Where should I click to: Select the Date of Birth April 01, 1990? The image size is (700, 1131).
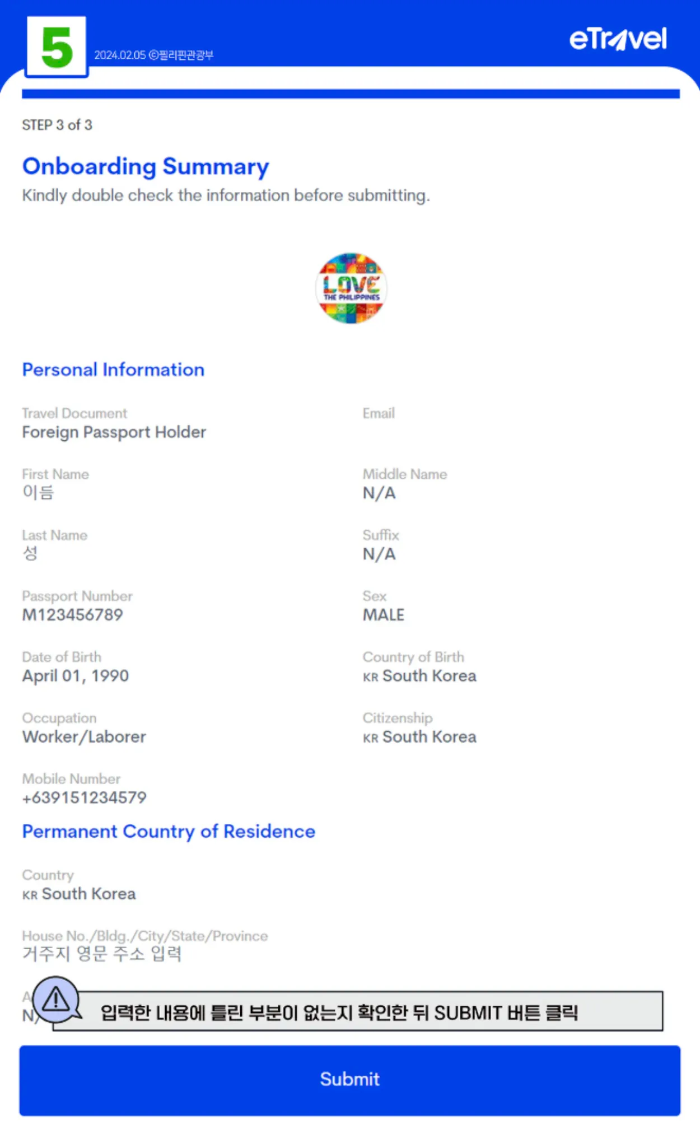75,676
